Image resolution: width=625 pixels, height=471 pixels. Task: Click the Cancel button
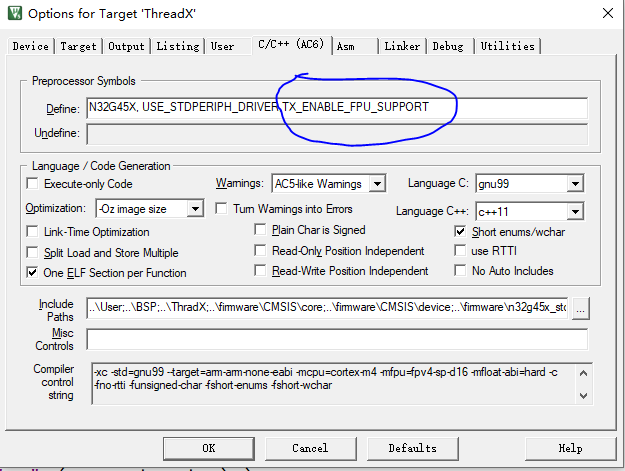(x=311, y=448)
